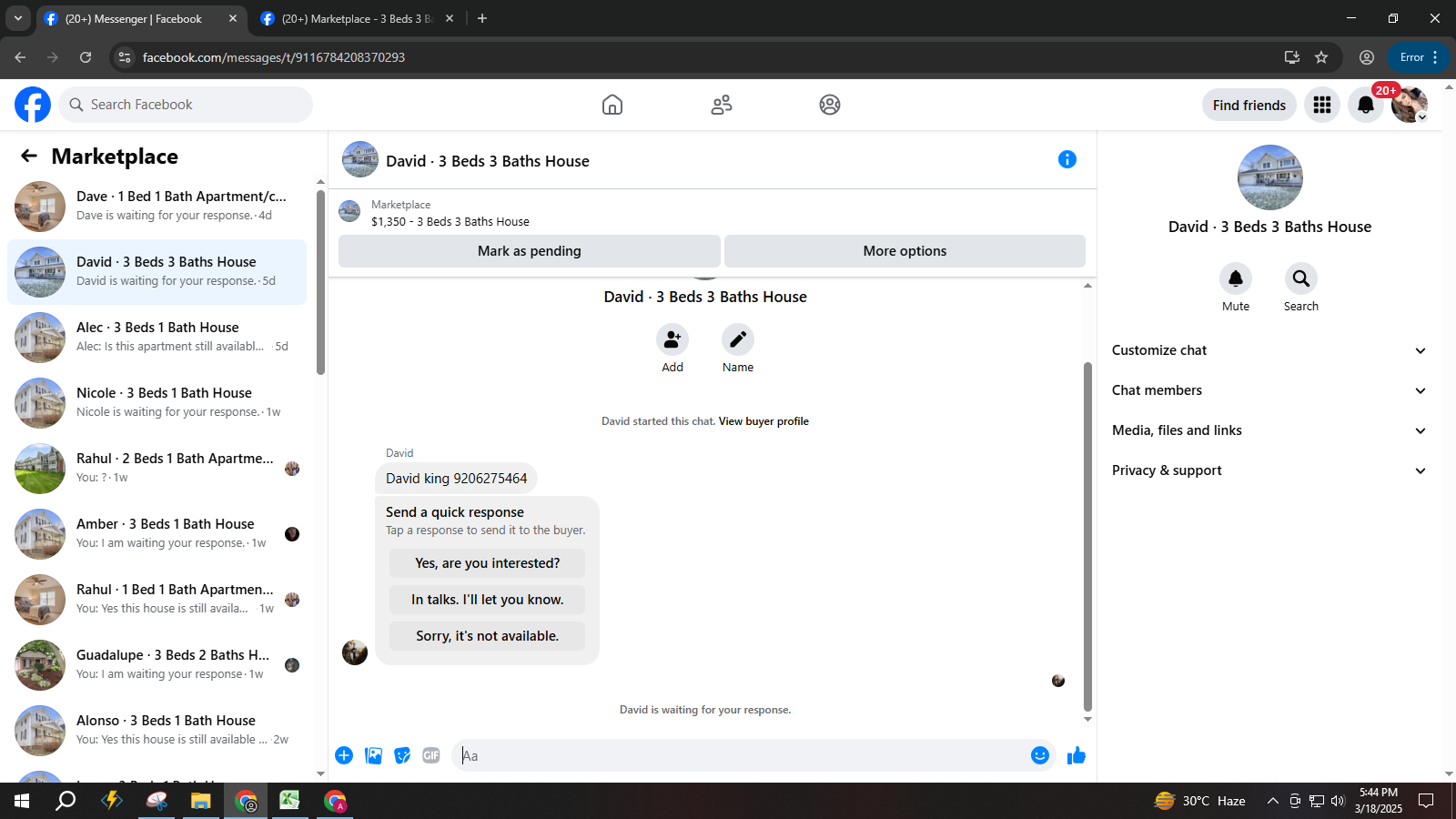Open the notifications bell

tap(1366, 105)
